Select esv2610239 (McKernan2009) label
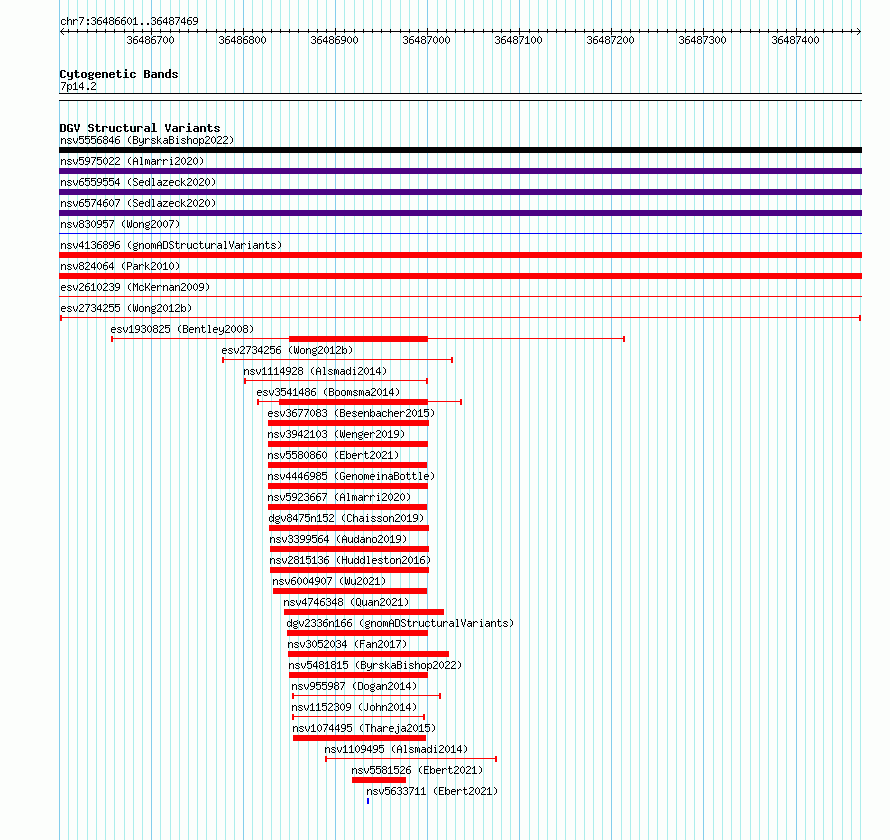The width and height of the screenshot is (890, 840). 135,287
